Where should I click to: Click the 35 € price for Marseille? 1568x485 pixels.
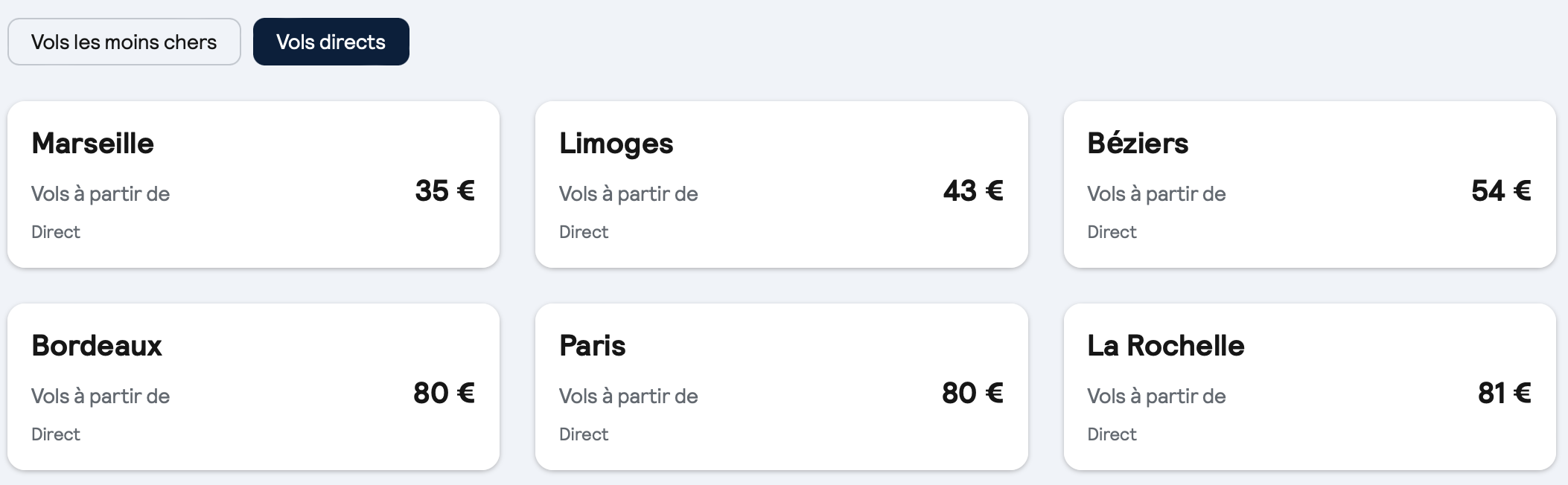point(445,191)
